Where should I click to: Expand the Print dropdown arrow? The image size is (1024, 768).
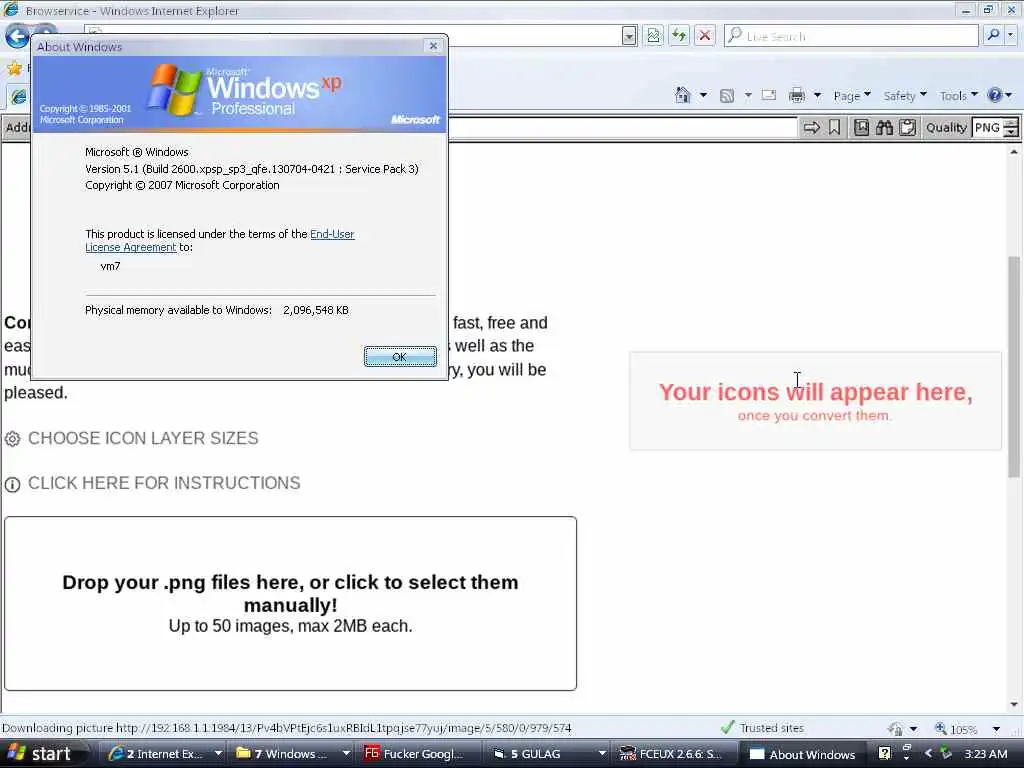point(817,95)
